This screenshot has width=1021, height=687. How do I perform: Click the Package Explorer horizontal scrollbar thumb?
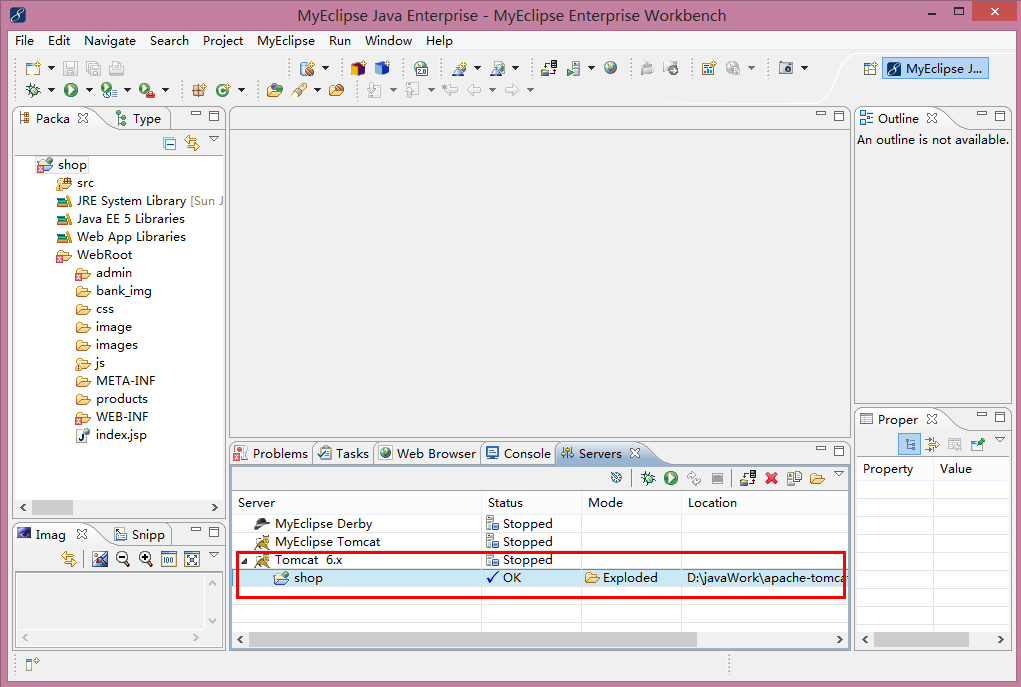52,507
